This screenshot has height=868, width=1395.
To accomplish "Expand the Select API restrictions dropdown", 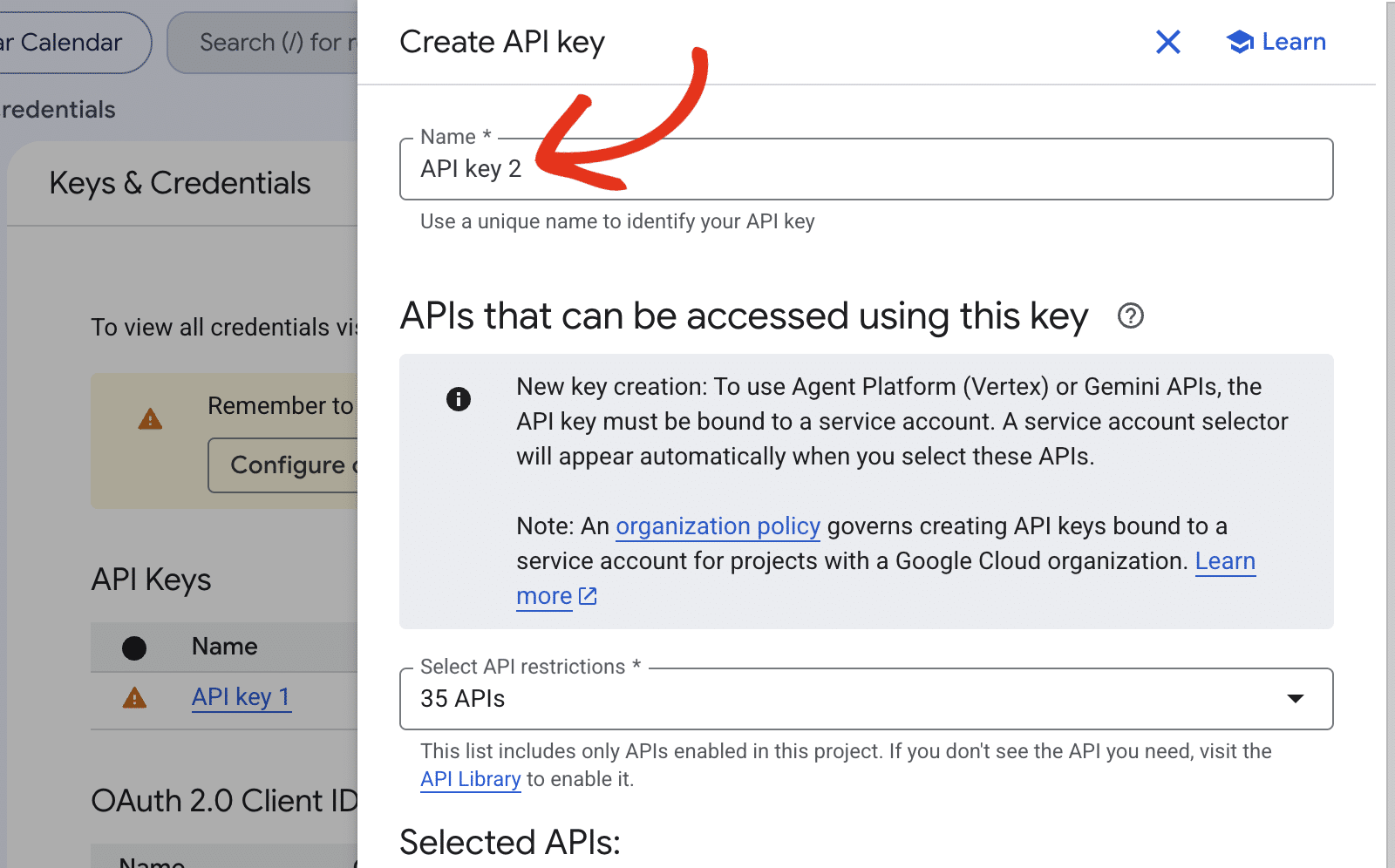I will tap(866, 699).
